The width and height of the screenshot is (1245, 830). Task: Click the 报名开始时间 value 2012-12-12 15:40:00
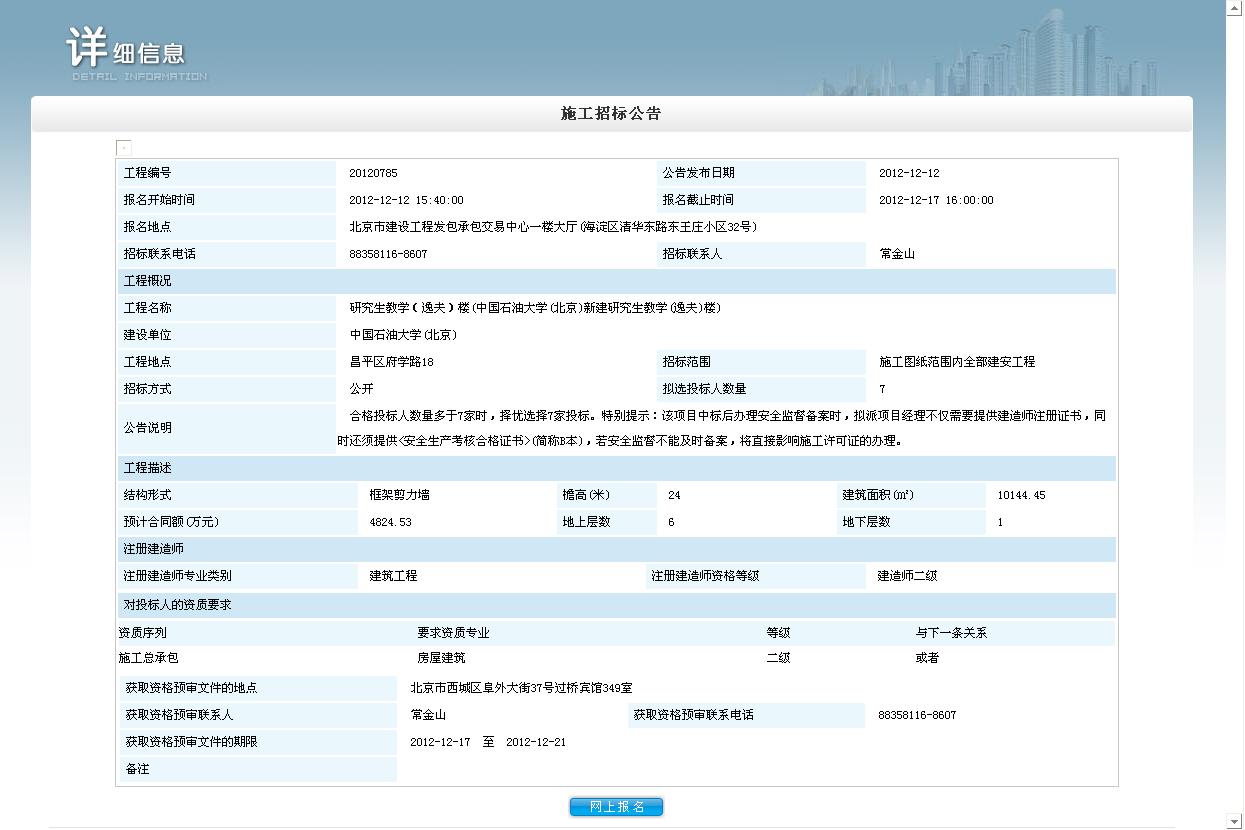[406, 201]
